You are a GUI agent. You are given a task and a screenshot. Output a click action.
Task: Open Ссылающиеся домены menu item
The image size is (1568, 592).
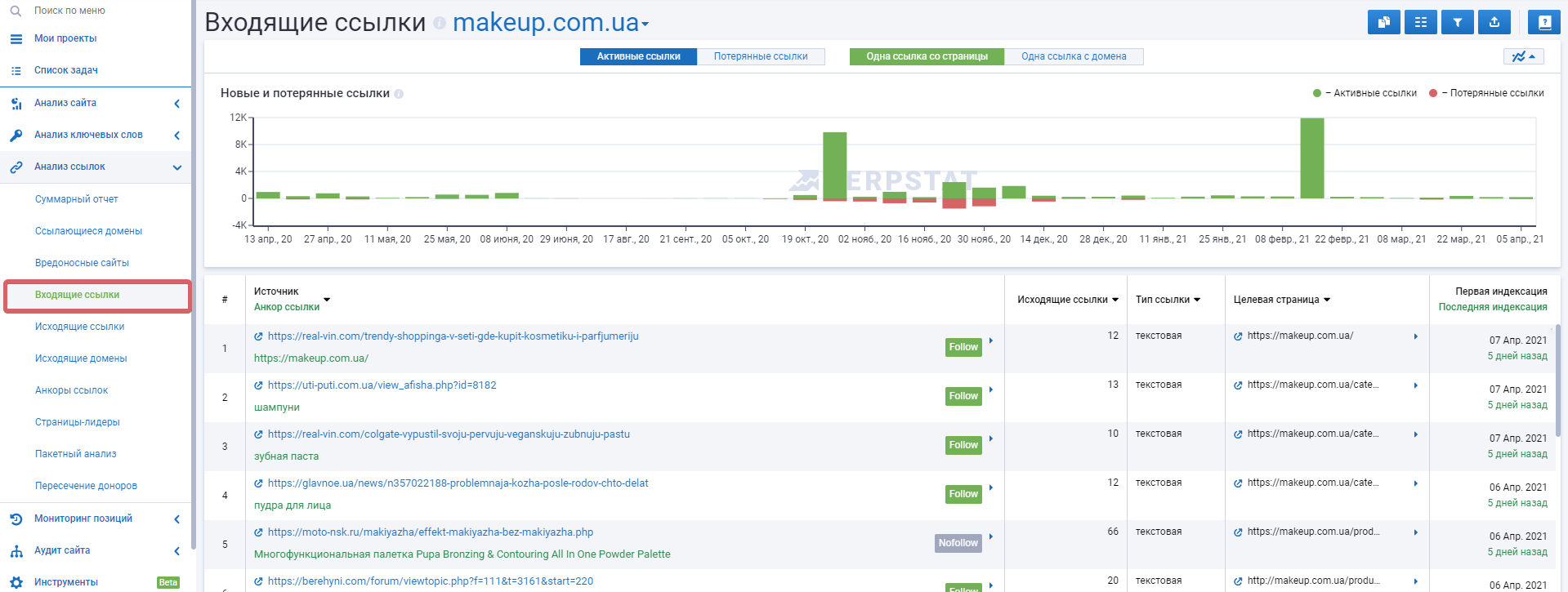coord(88,231)
